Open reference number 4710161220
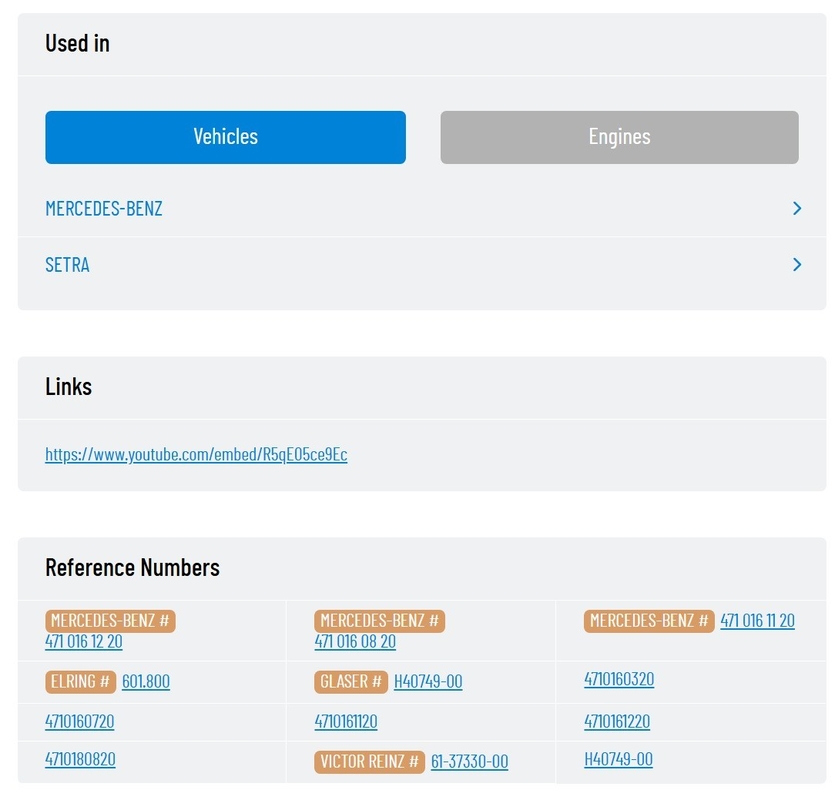Viewport: 835px width, 800px height. click(617, 721)
